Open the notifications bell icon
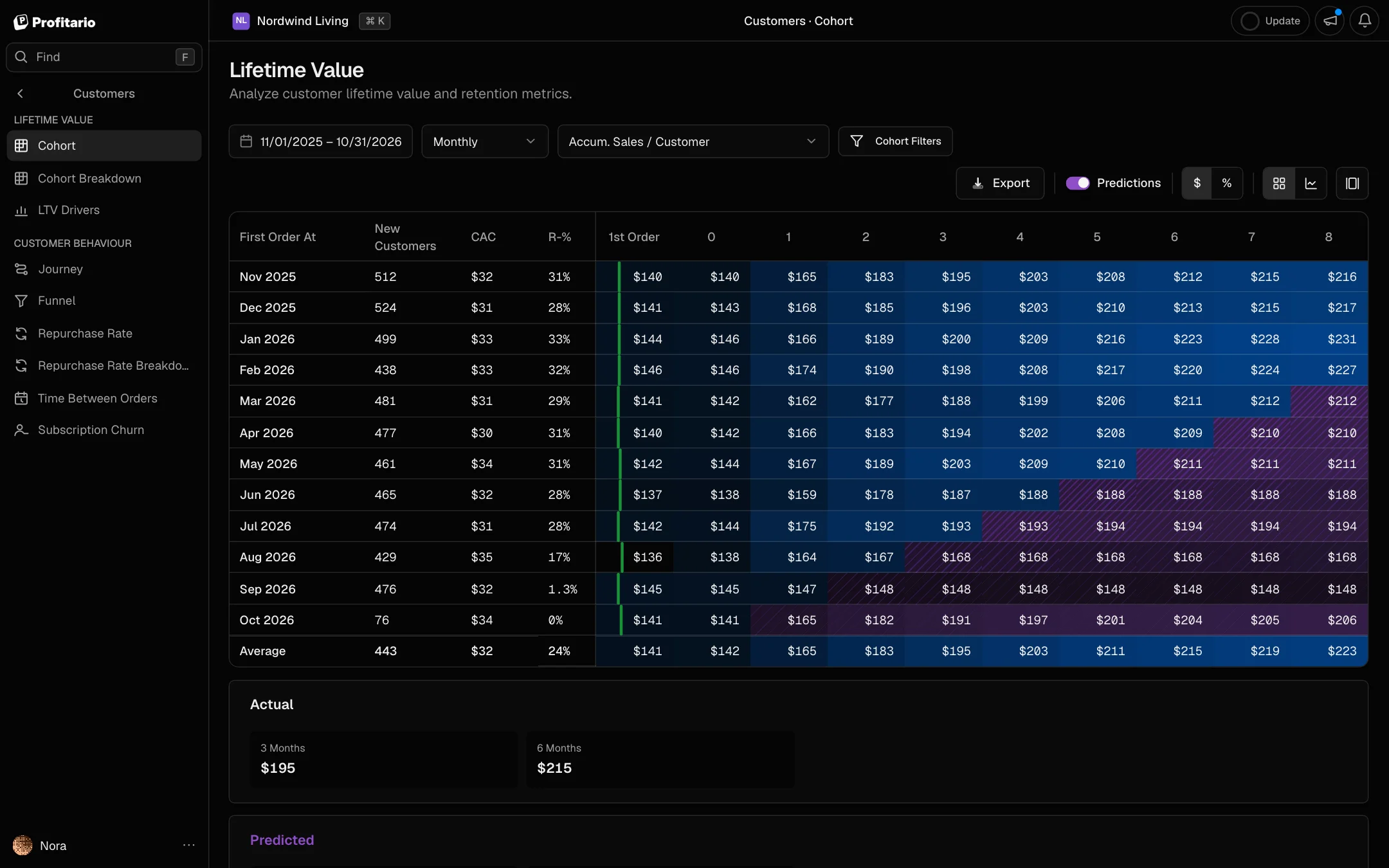The width and height of the screenshot is (1389, 868). click(x=1365, y=21)
